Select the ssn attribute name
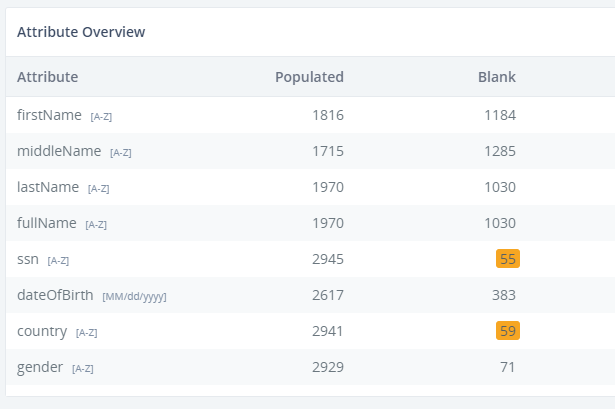The width and height of the screenshot is (615, 409). (x=28, y=259)
